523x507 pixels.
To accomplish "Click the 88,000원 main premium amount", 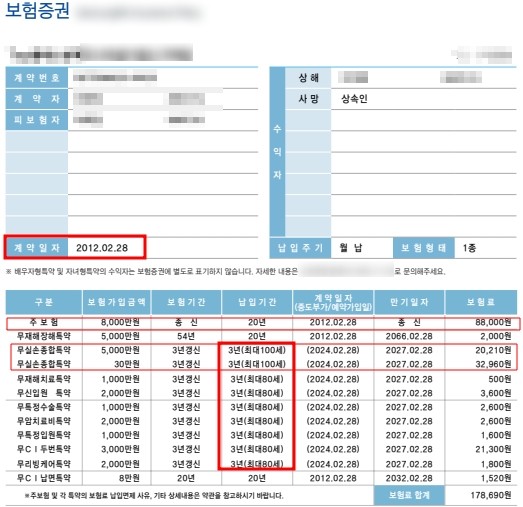I will pos(493,323).
